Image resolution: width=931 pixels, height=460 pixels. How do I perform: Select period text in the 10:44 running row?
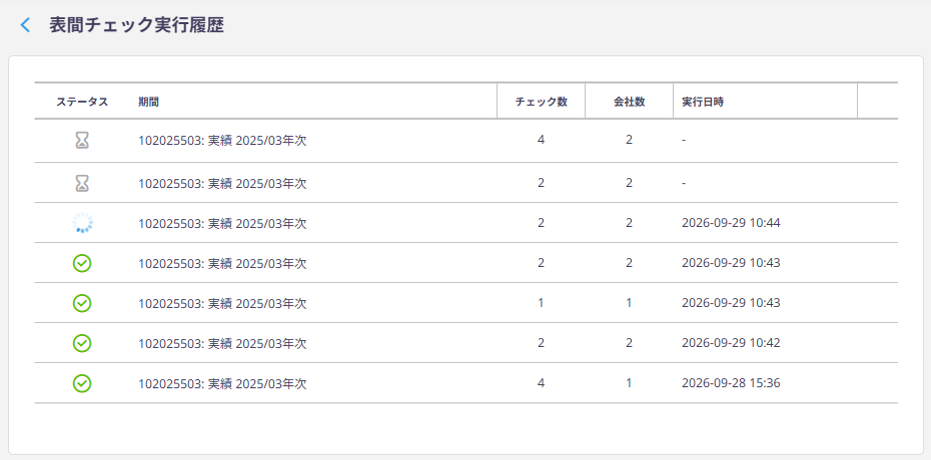point(223,224)
